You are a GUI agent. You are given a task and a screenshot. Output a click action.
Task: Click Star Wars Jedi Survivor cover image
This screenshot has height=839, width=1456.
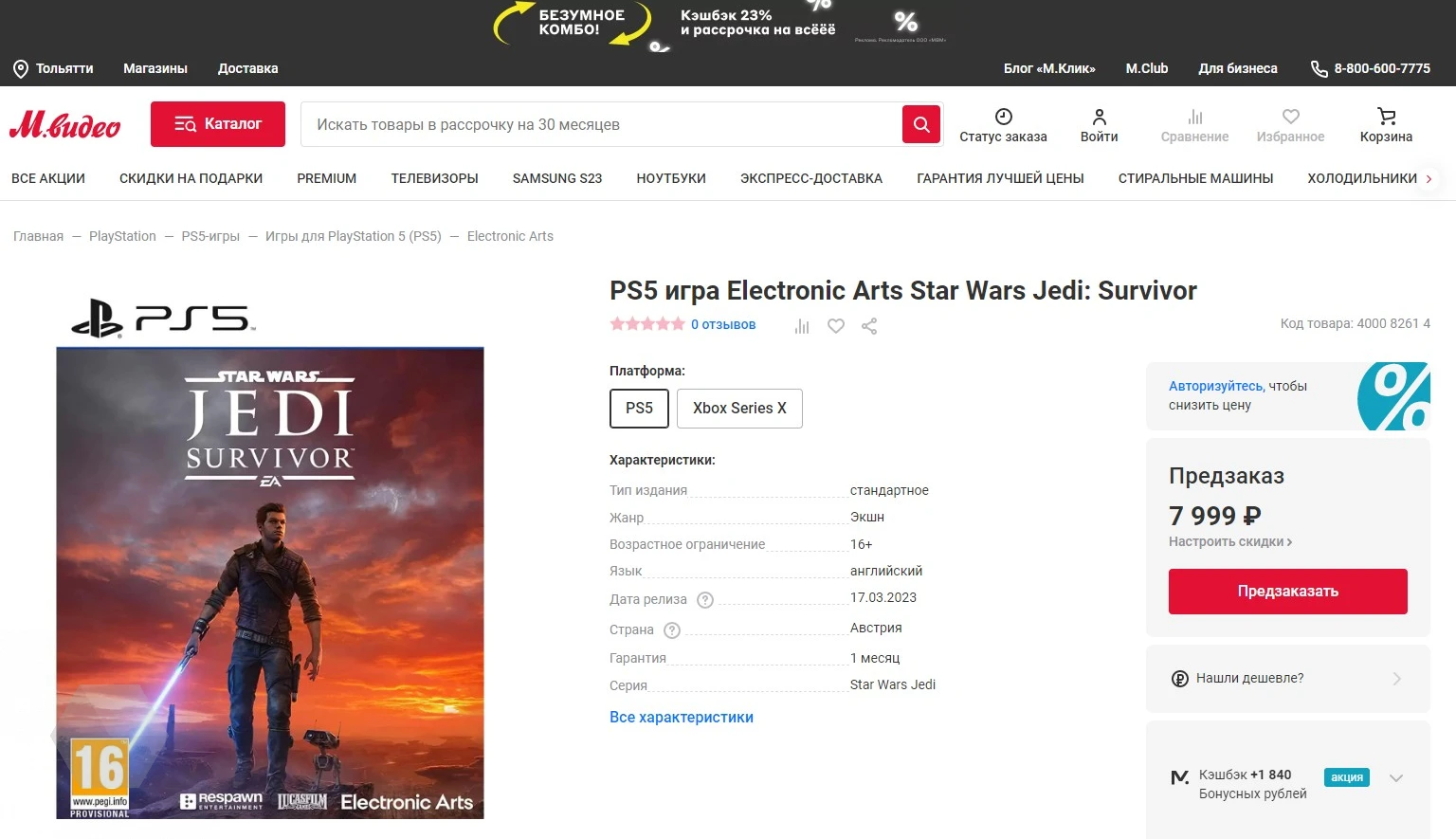pos(270,583)
